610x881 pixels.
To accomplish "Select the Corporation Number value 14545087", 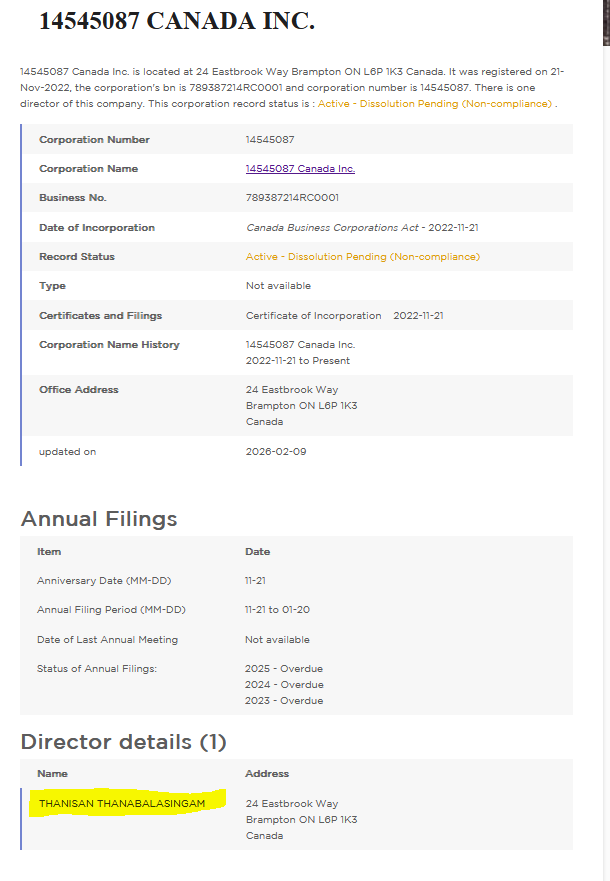I will pos(270,139).
